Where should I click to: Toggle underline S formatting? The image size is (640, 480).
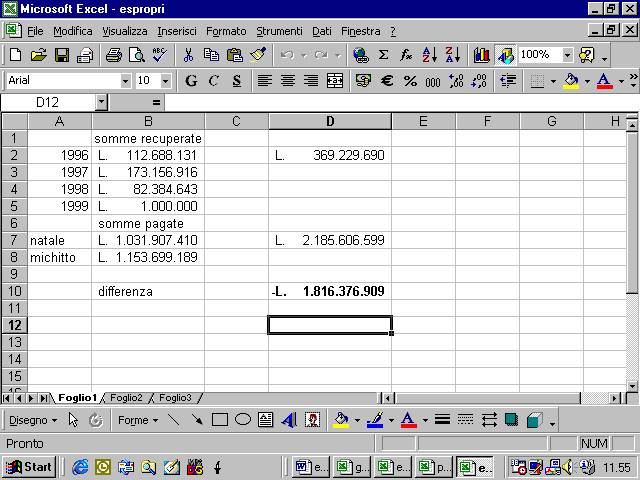[x=237, y=81]
